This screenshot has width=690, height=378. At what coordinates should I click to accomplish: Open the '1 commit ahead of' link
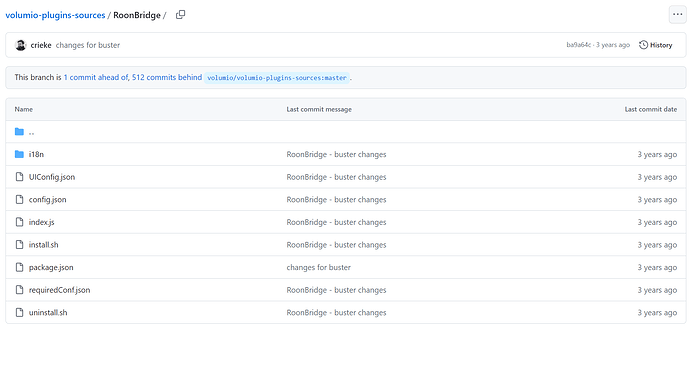coord(96,77)
